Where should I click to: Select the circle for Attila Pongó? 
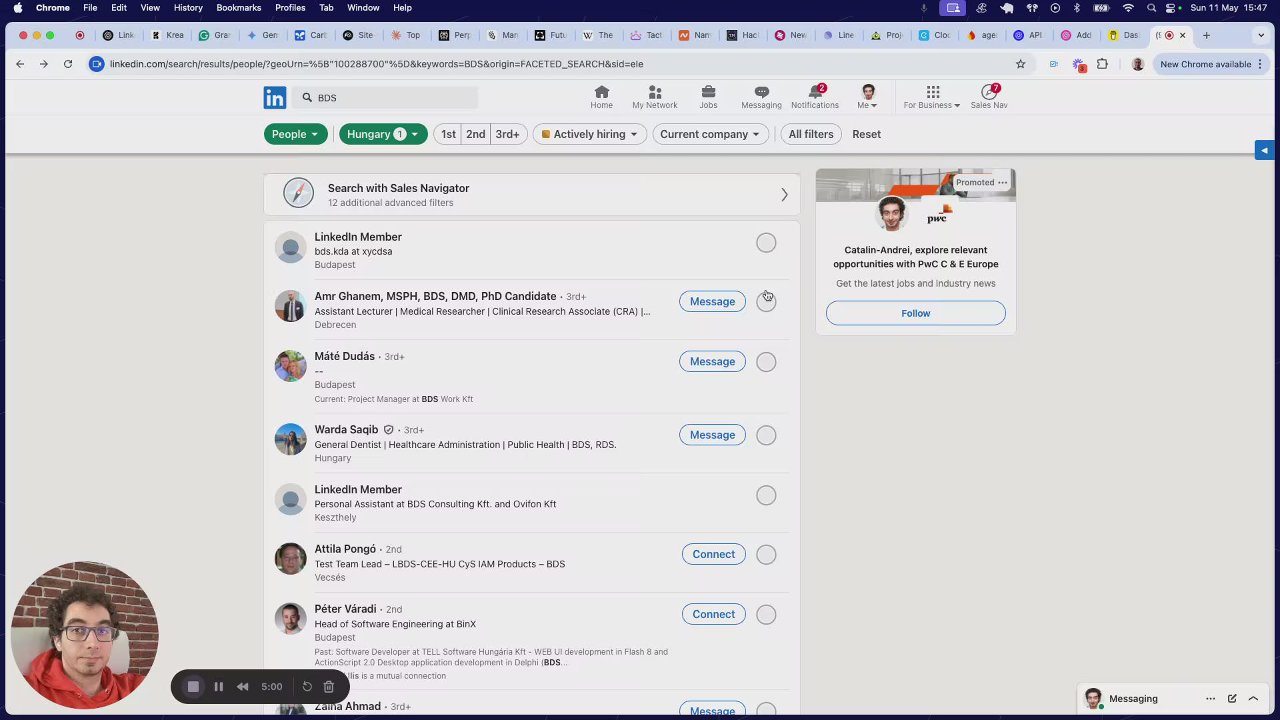click(766, 555)
